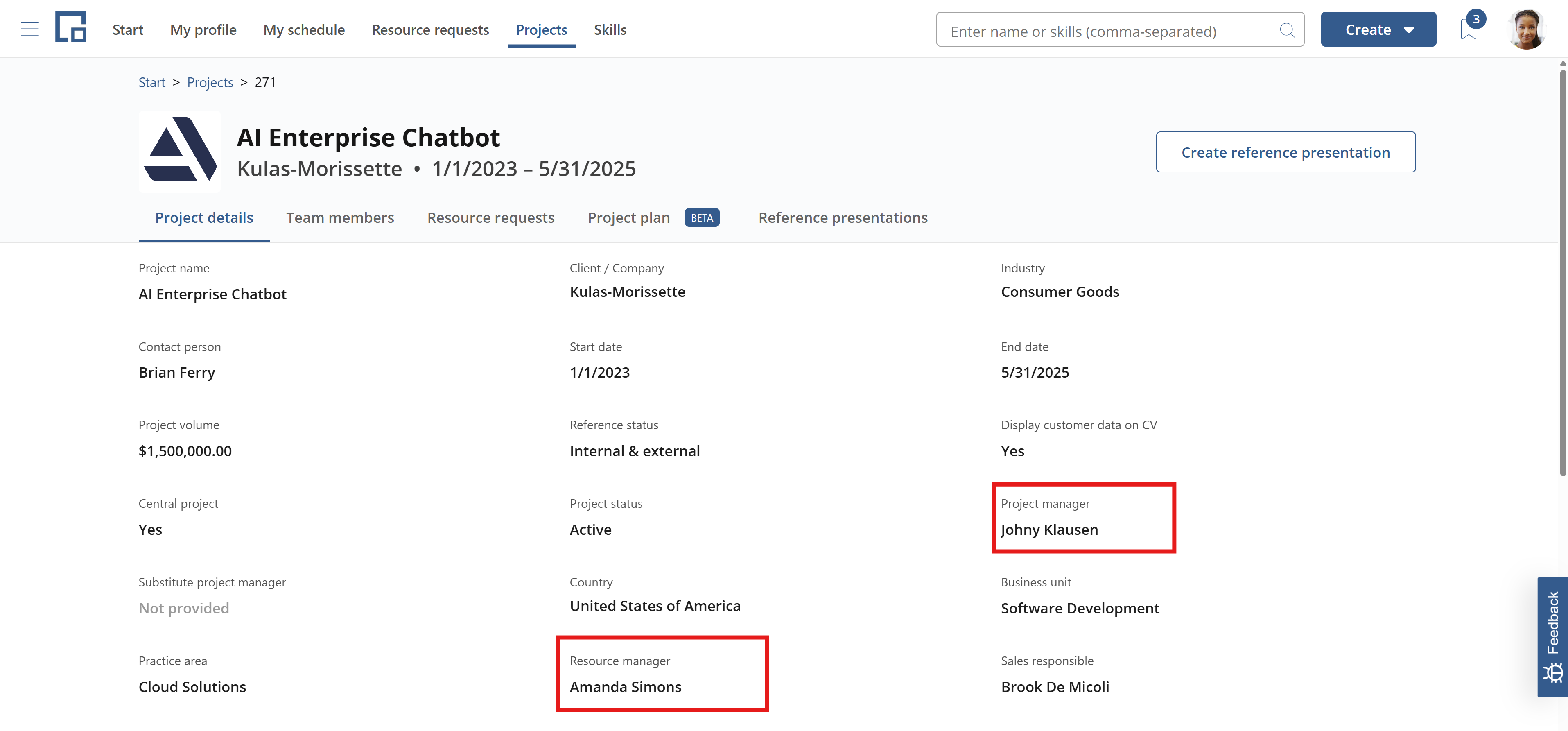Switch to the project's Resource requests tab
Image resolution: width=1568 pixels, height=731 pixels.
490,217
